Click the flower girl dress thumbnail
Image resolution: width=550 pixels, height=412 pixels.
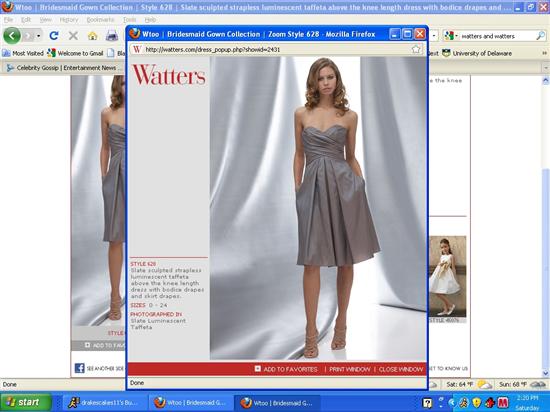(448, 276)
